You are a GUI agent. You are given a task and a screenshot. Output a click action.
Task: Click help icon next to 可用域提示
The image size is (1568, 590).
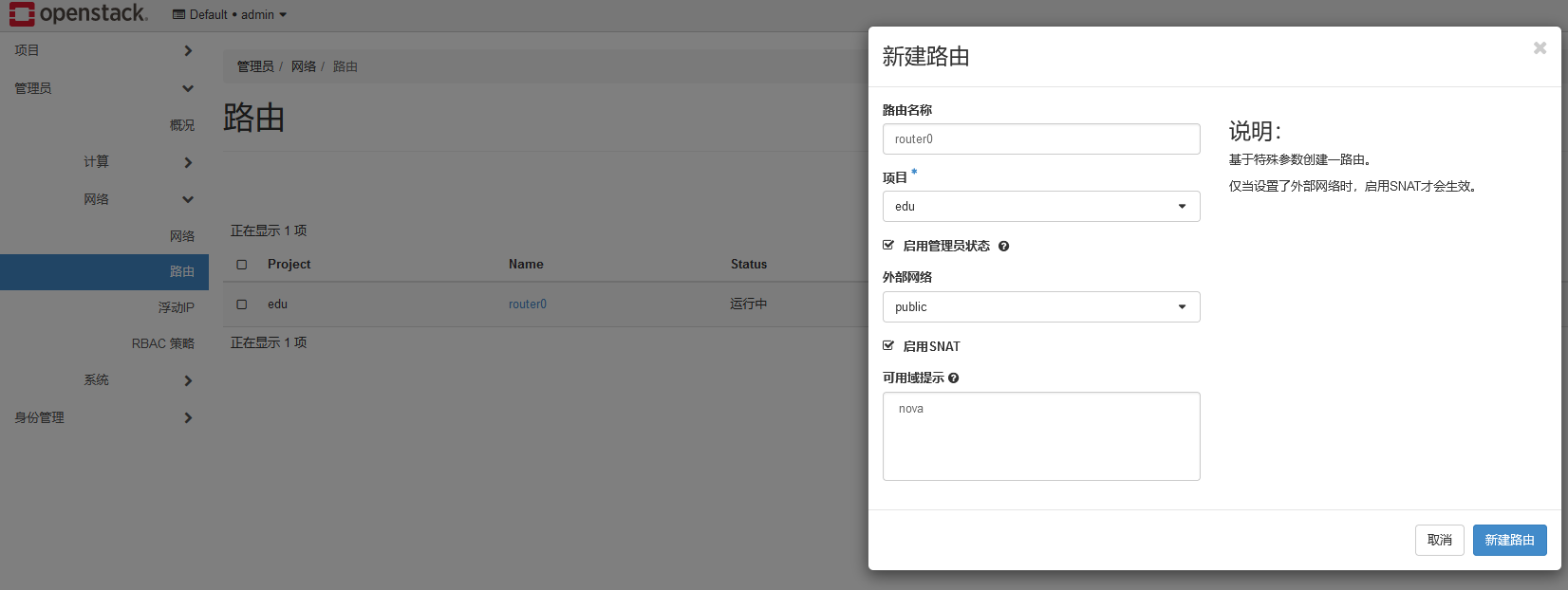click(x=953, y=378)
